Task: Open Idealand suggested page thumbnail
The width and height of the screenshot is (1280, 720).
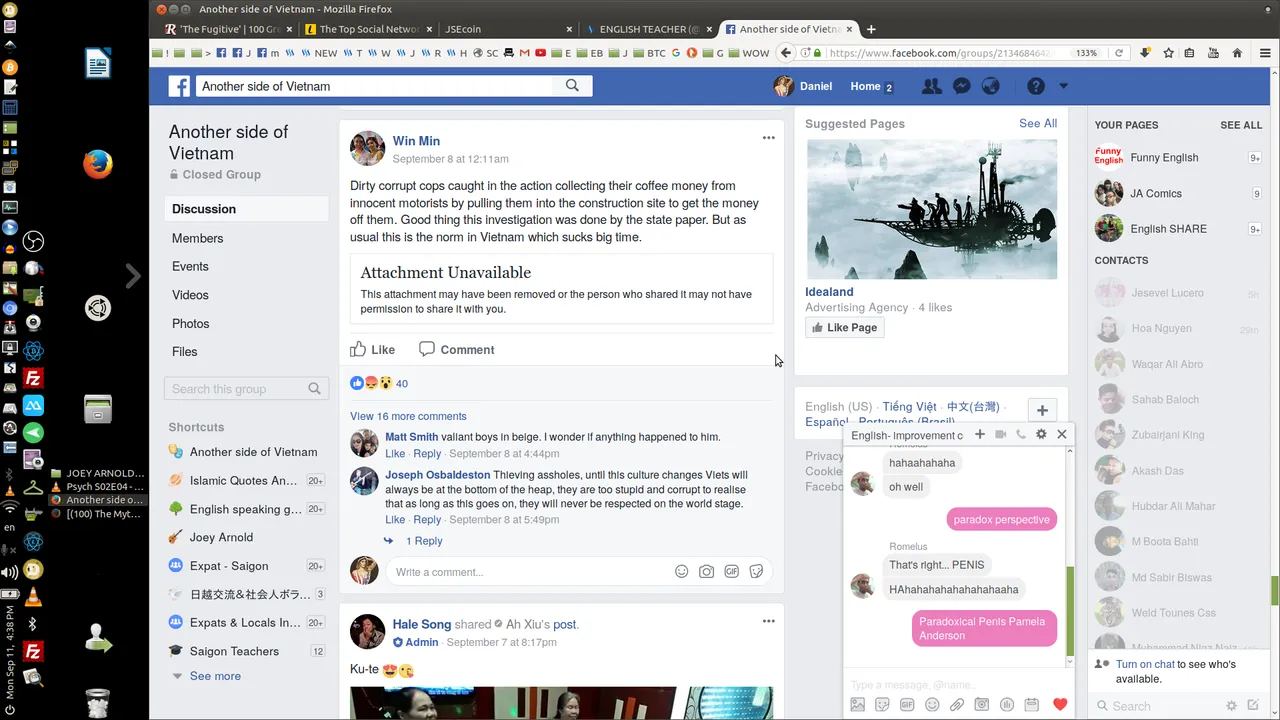Action: [x=932, y=209]
